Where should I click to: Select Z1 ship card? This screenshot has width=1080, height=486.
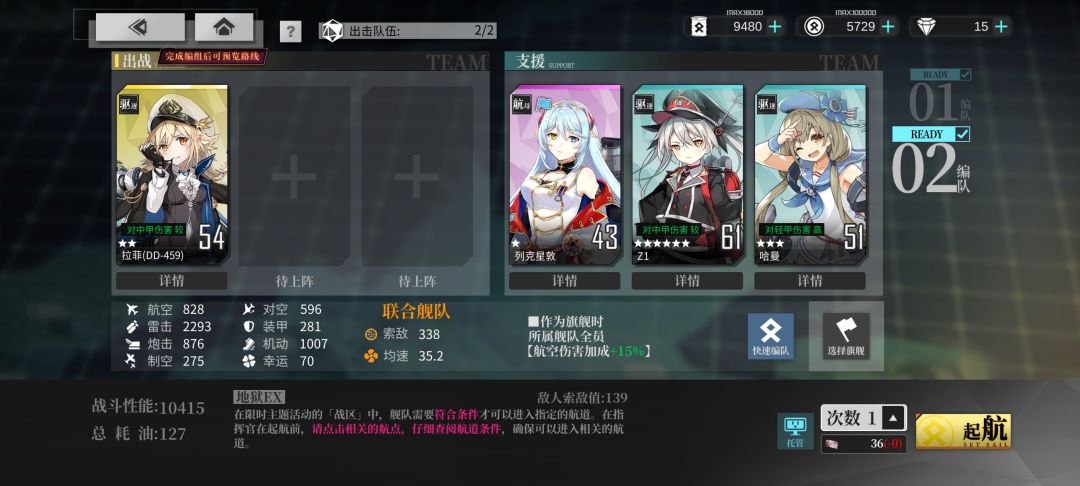point(687,175)
